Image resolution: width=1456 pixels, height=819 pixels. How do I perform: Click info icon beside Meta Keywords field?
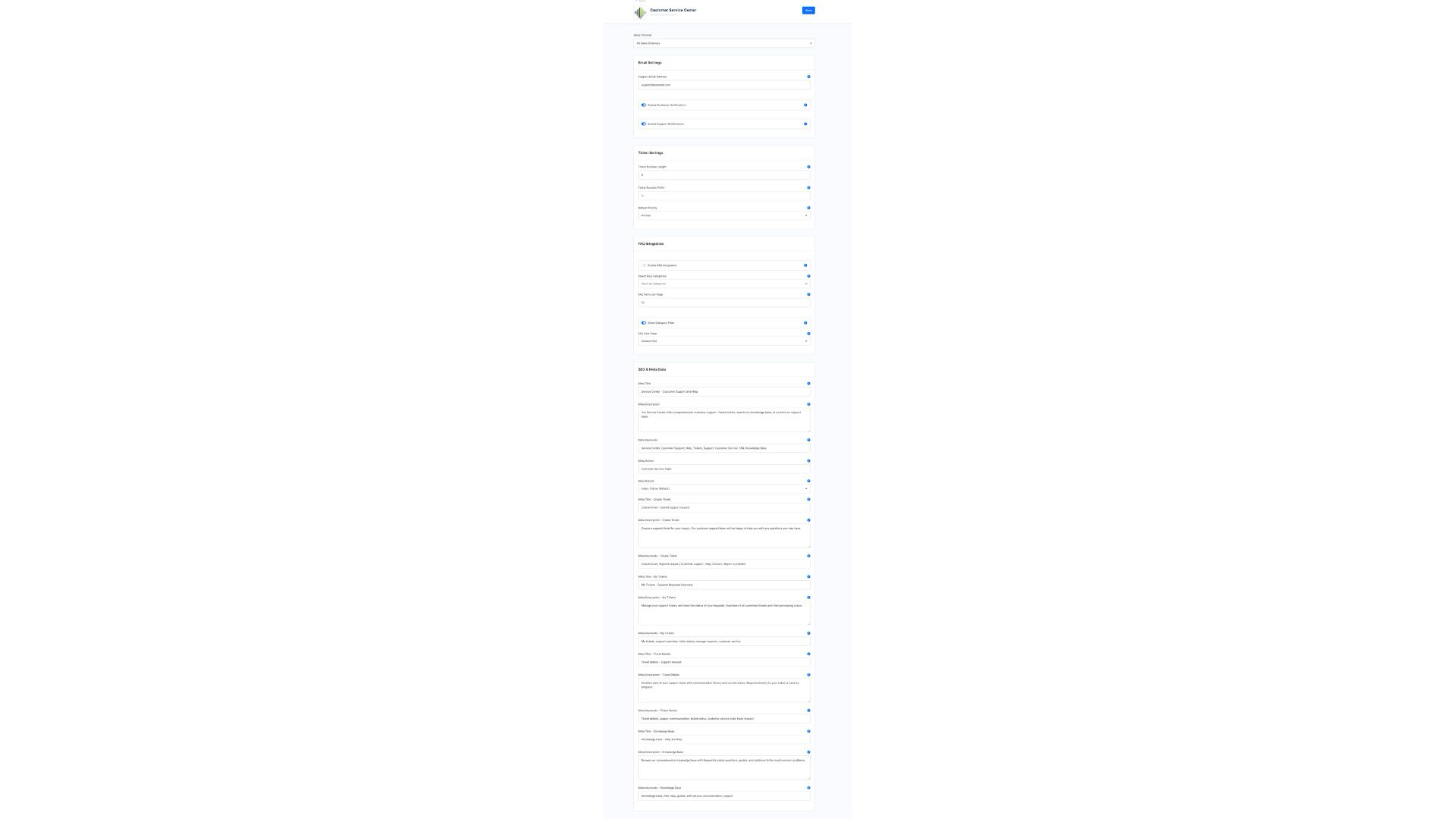808,440
